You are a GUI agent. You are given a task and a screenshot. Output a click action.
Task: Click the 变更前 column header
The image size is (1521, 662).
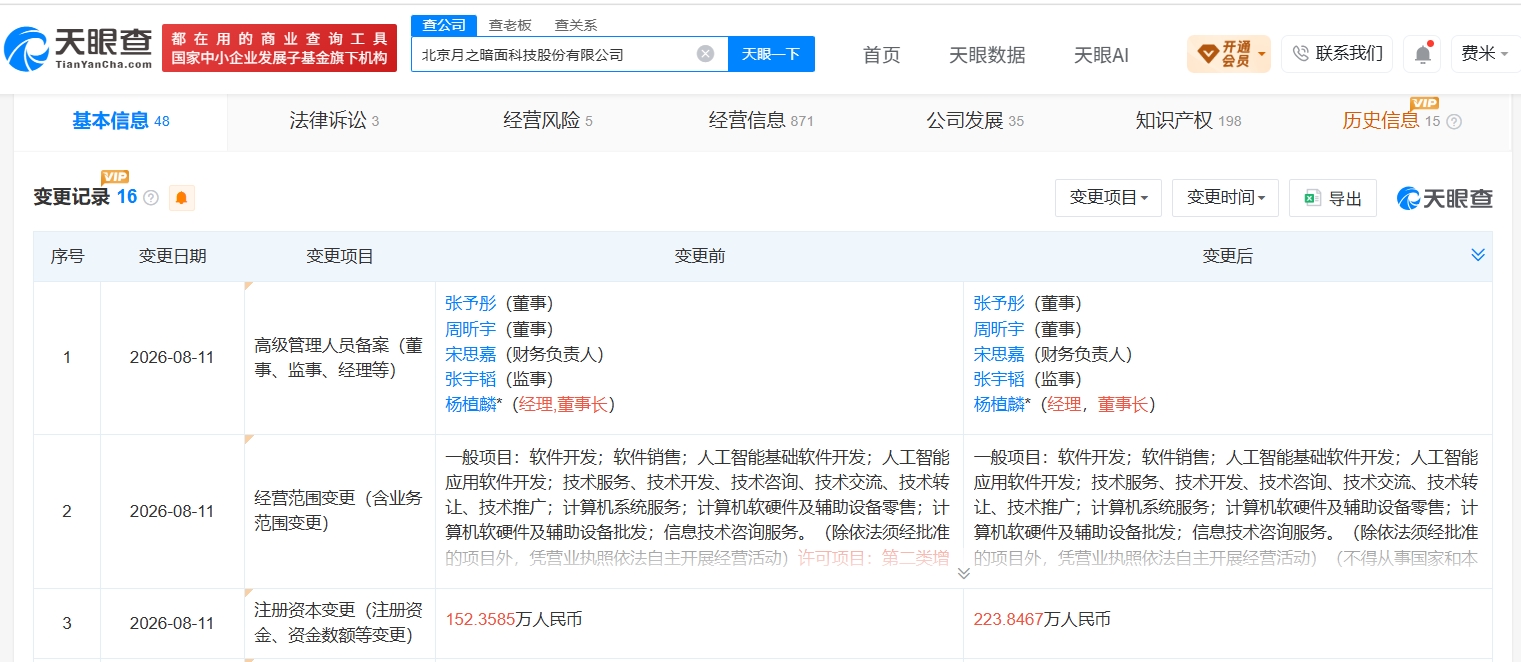(x=700, y=256)
